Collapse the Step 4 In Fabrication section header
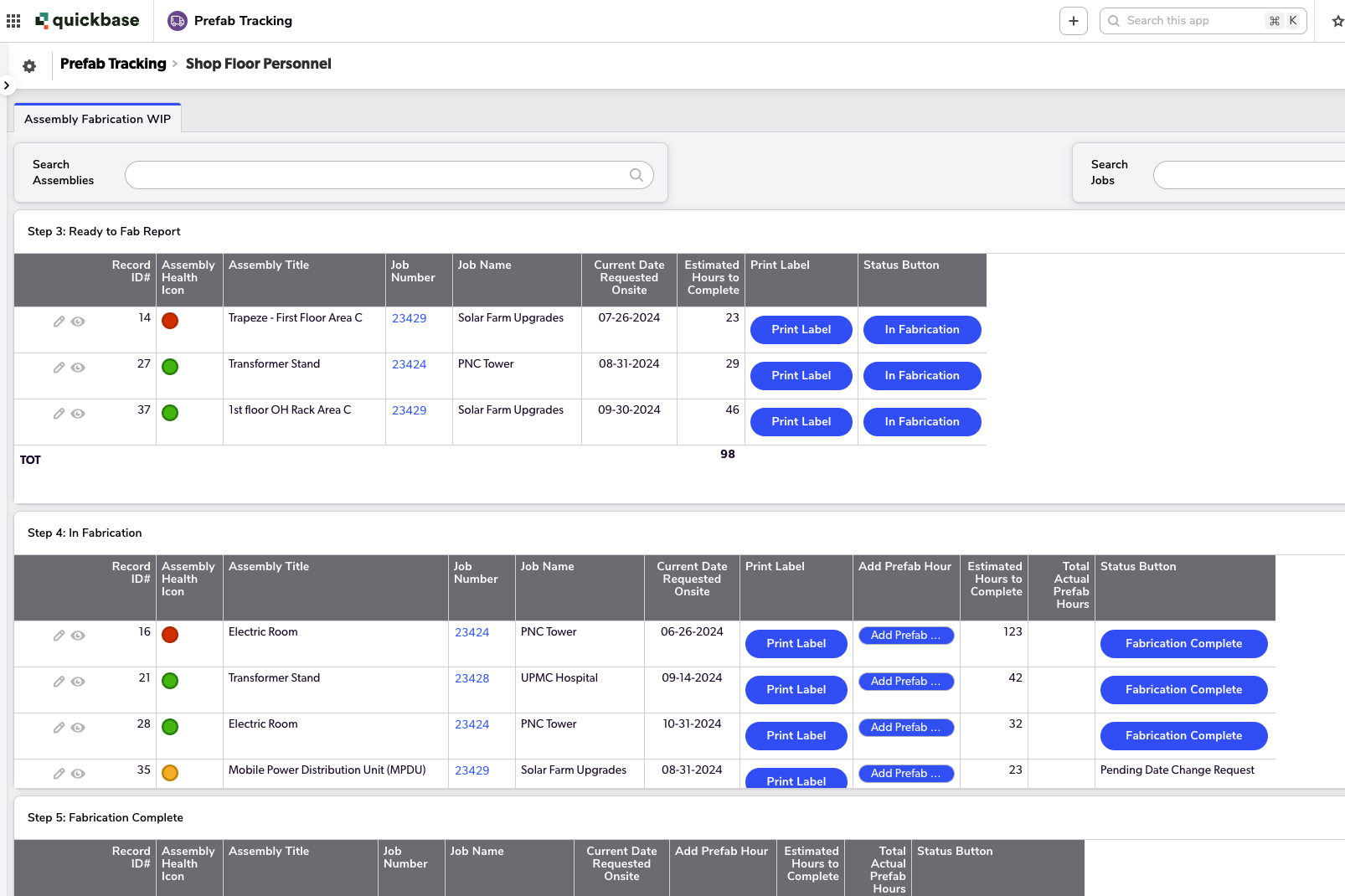The height and width of the screenshot is (896, 1345). point(85,533)
